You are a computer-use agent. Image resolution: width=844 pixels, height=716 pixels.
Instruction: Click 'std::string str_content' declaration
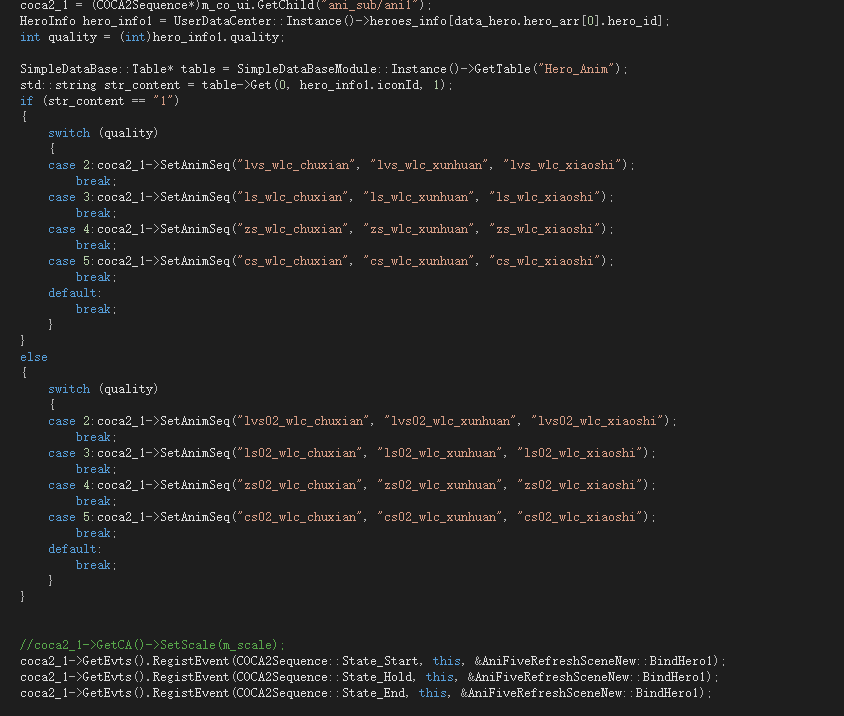pyautogui.click(x=100, y=85)
